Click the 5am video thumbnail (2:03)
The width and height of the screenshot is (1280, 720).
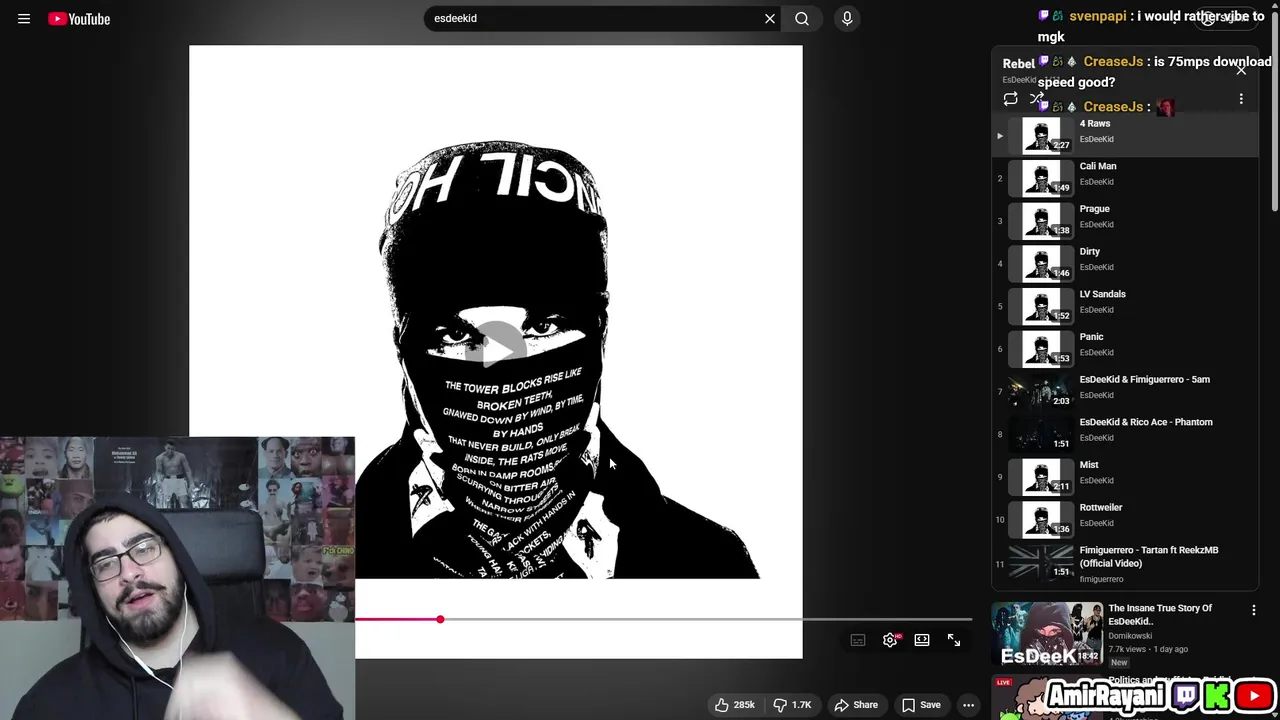point(1041,391)
